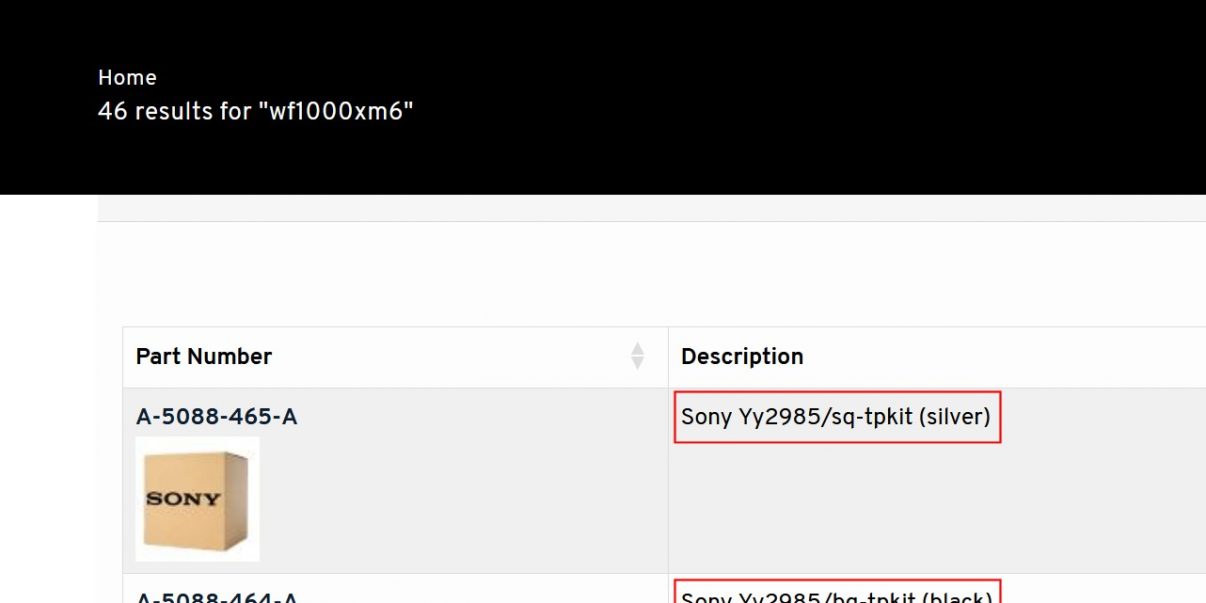Click the Part Number column header label
The height and width of the screenshot is (603, 1206).
[x=204, y=357]
